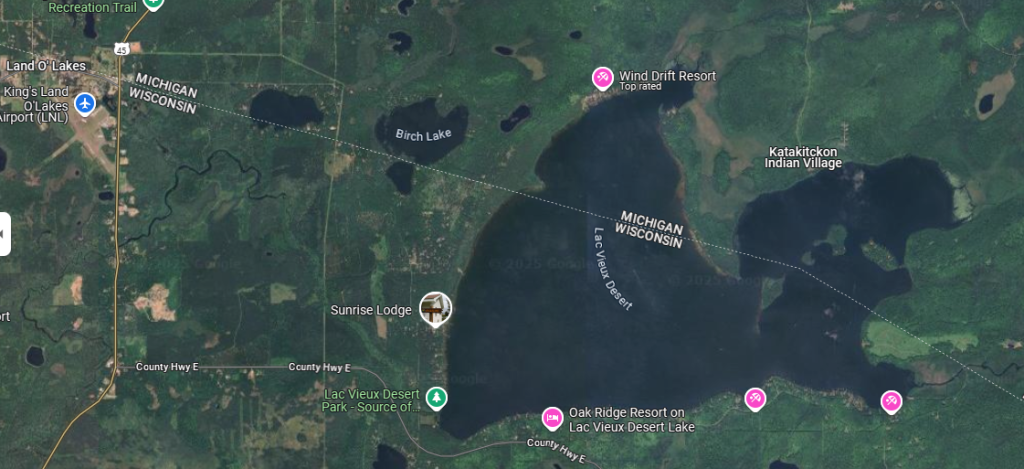Click the blue airport icon for LNL
Image resolution: width=1024 pixels, height=469 pixels.
[85, 103]
